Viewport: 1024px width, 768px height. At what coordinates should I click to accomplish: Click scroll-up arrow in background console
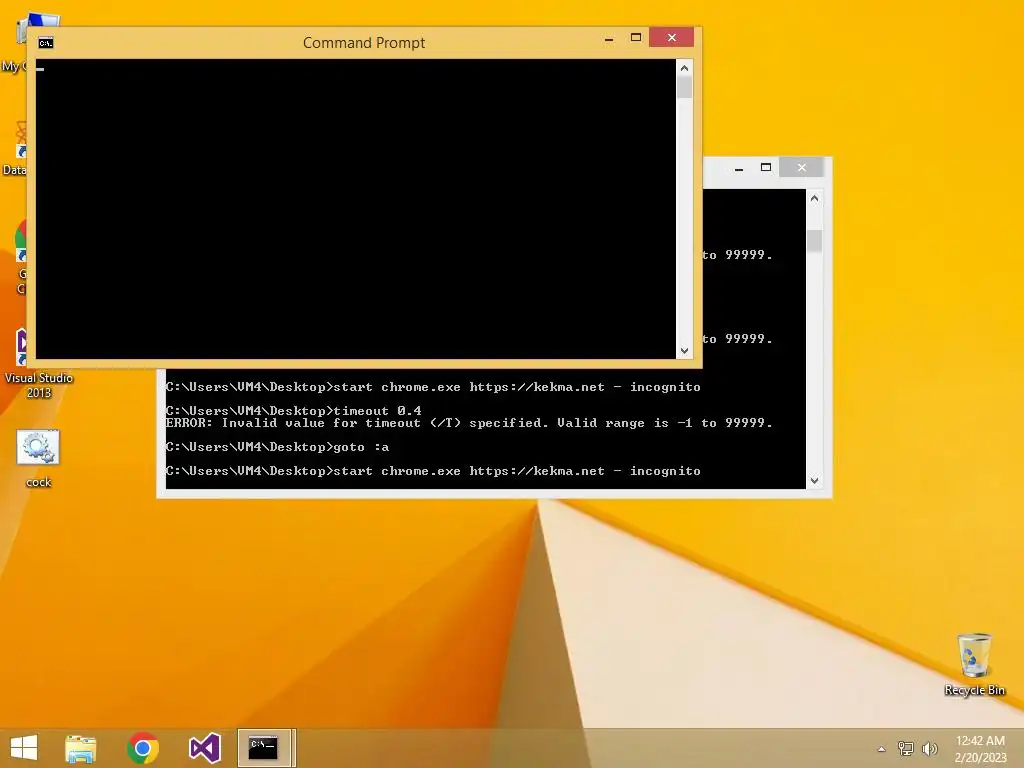coord(814,198)
